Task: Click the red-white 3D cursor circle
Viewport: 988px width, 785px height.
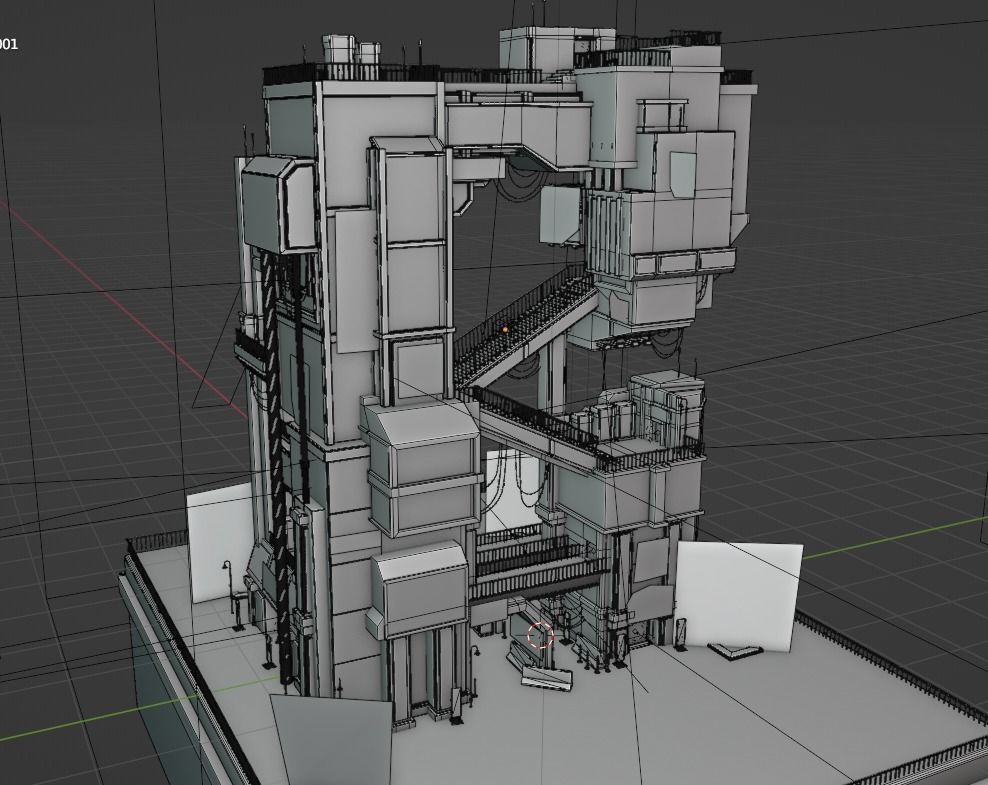Action: coord(540,634)
